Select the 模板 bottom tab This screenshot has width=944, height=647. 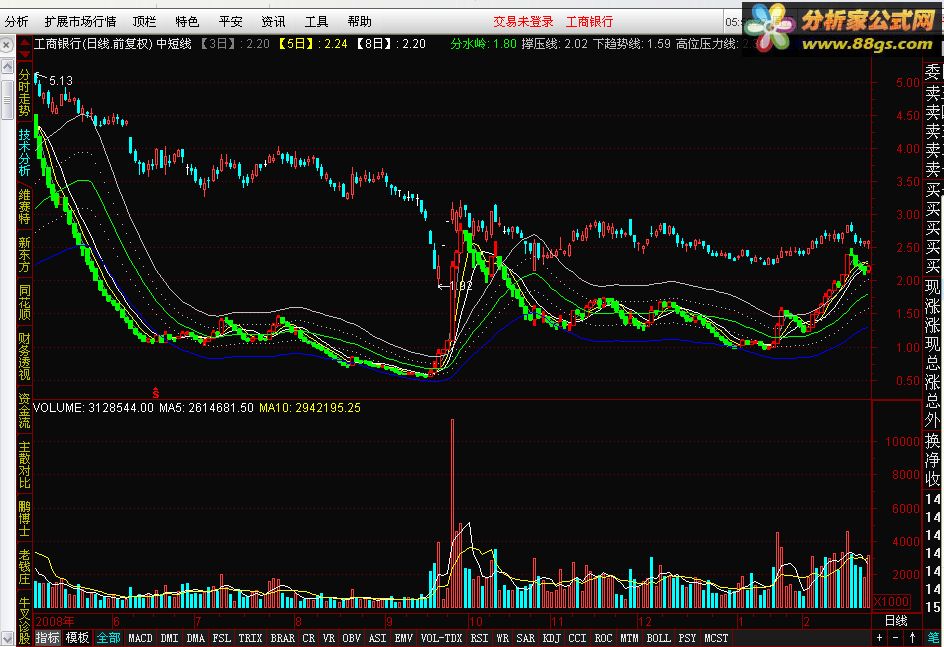point(78,638)
